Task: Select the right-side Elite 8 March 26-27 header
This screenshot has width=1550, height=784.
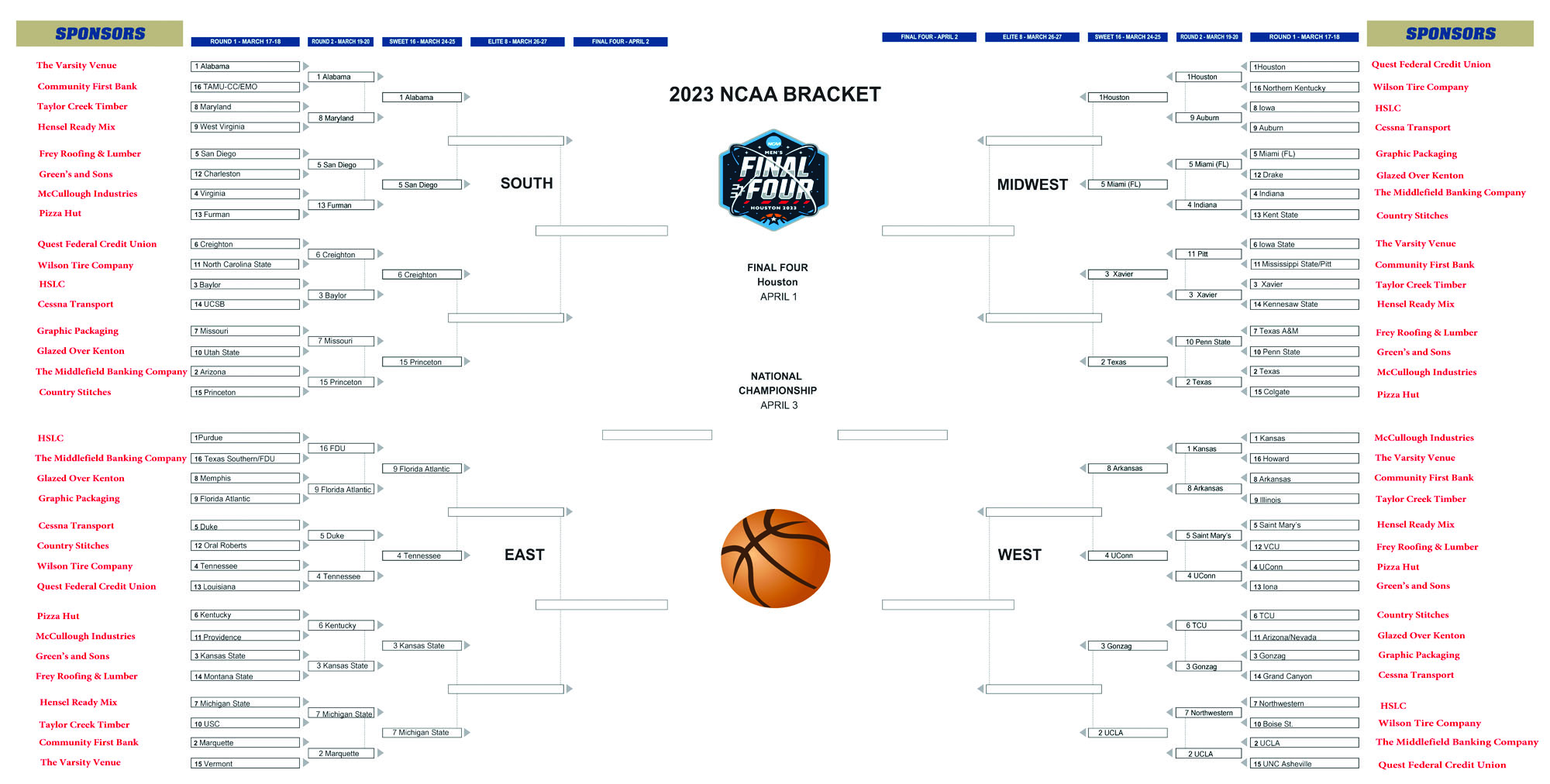Action: tap(1032, 37)
